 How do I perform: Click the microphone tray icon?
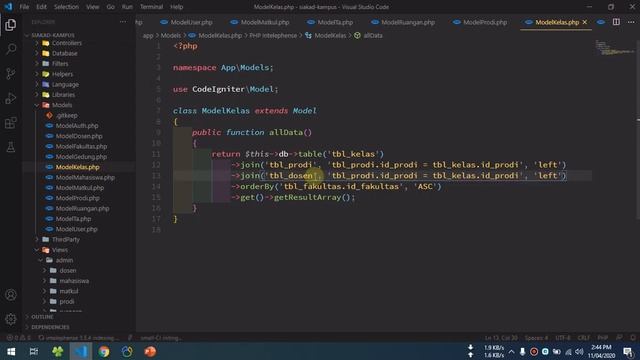click(x=522, y=352)
